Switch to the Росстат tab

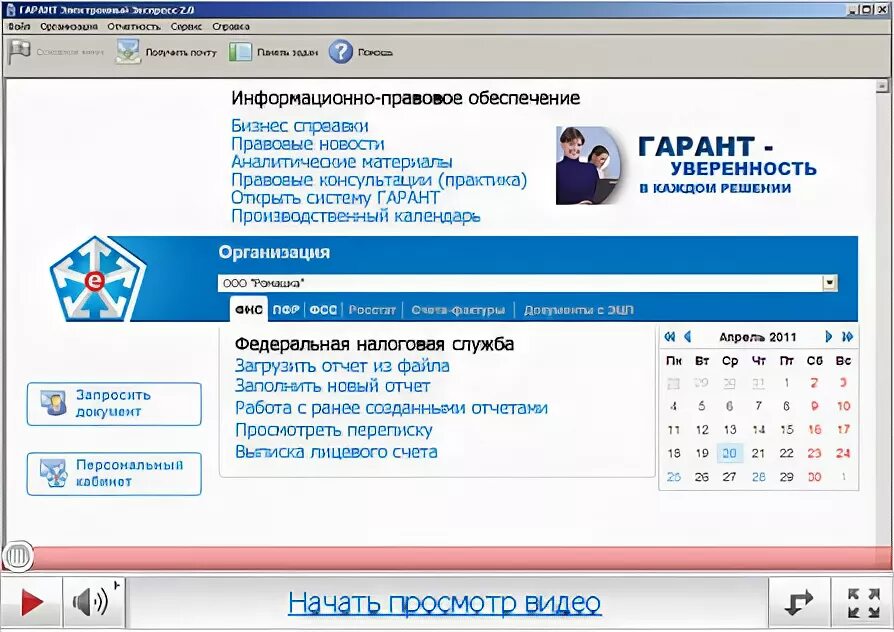[x=372, y=310]
